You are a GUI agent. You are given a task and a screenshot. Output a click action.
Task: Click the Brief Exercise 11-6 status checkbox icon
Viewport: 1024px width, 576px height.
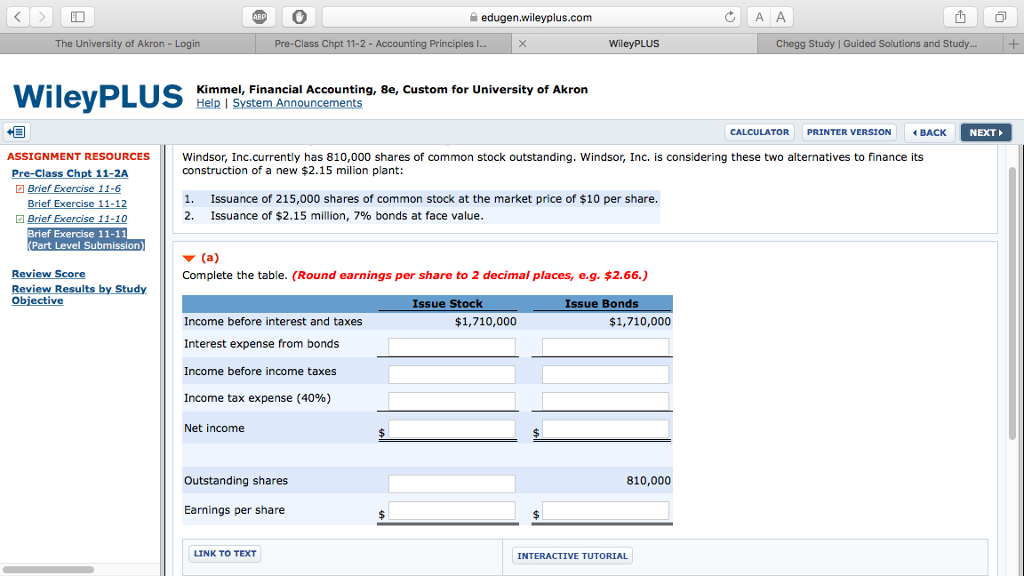tap(20, 189)
